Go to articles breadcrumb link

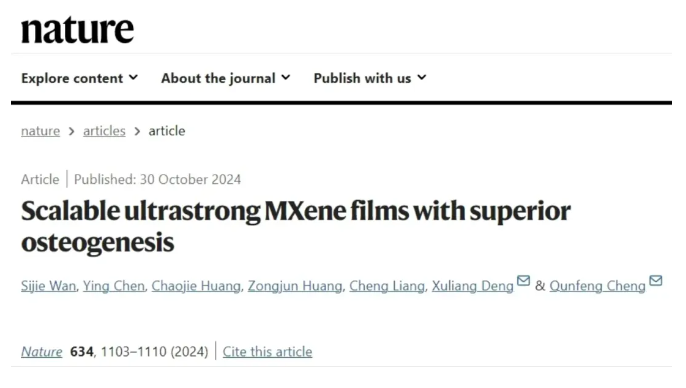coord(104,131)
